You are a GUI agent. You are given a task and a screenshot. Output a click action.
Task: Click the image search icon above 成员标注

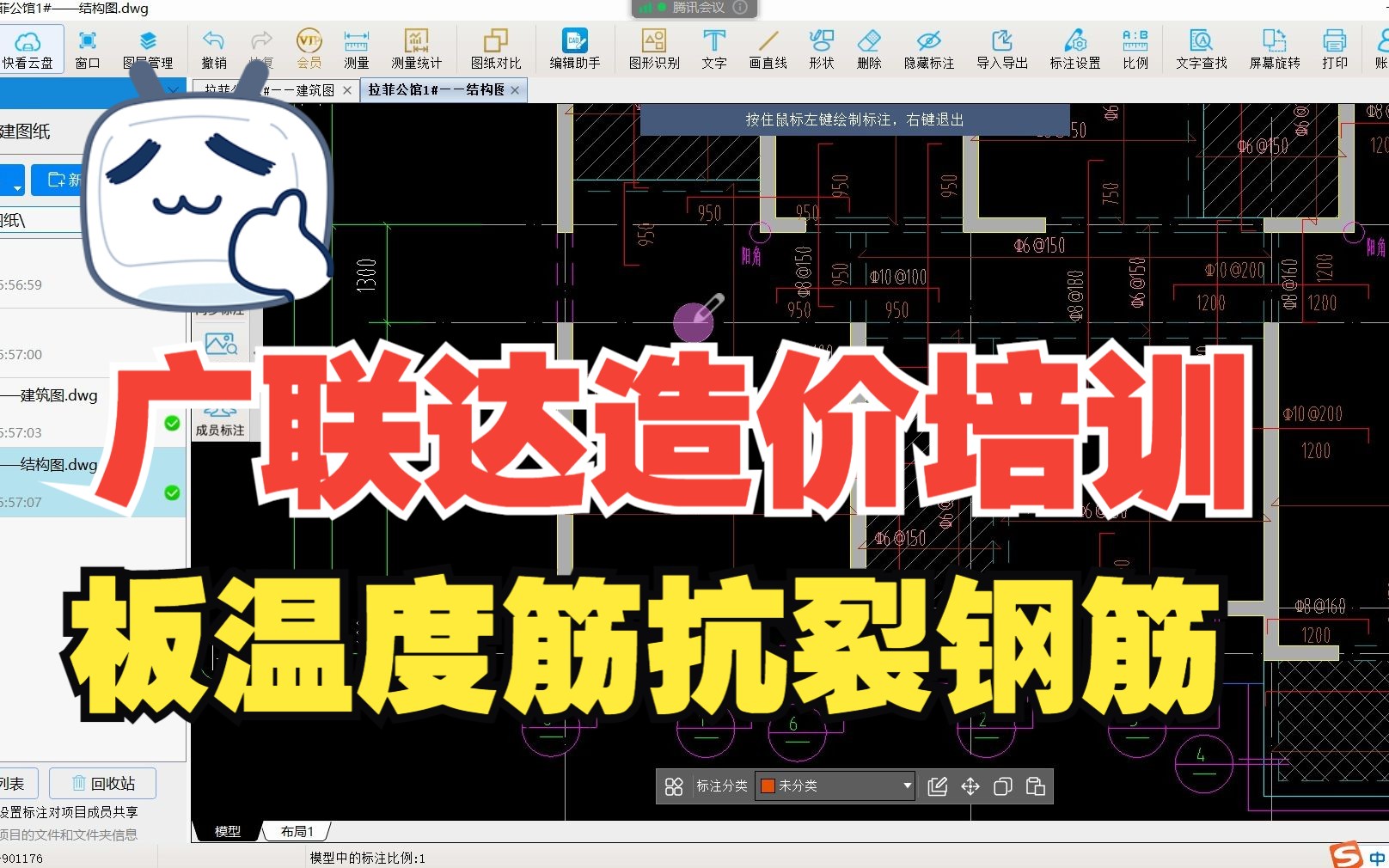[221, 345]
